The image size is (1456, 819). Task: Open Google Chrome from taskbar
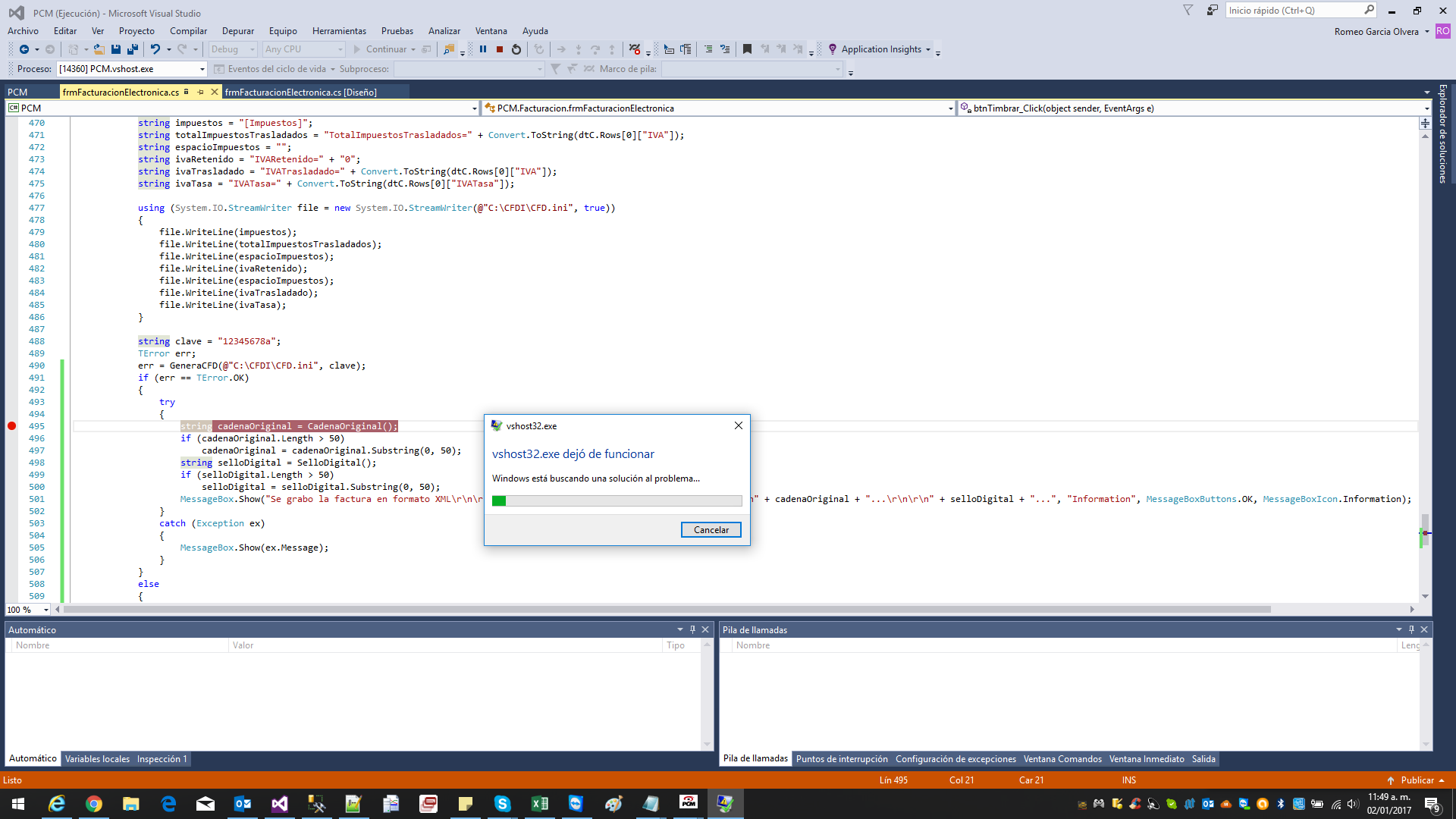(94, 804)
